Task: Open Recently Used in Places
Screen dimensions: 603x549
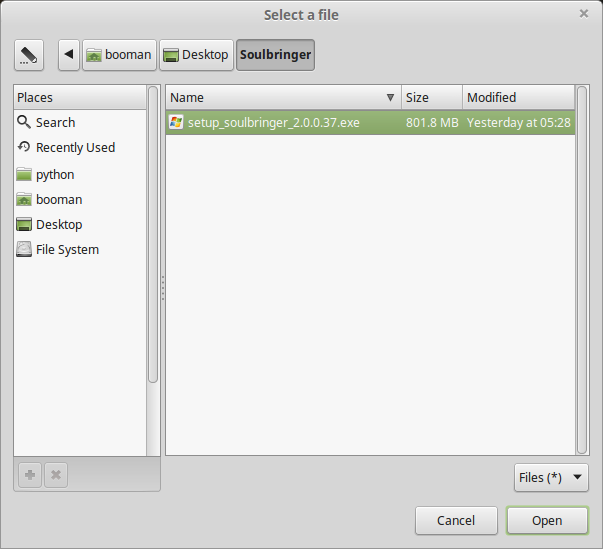Action: coord(80,147)
